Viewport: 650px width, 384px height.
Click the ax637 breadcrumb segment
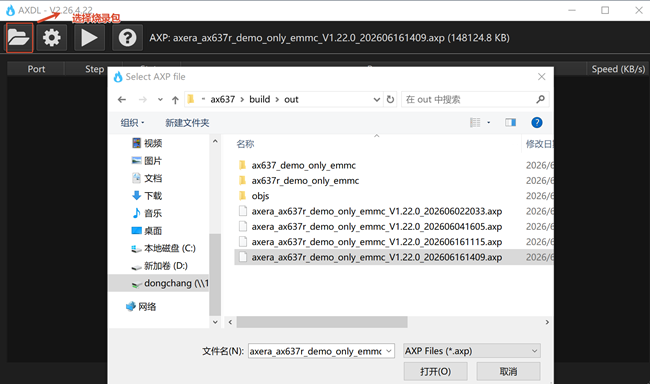click(223, 100)
